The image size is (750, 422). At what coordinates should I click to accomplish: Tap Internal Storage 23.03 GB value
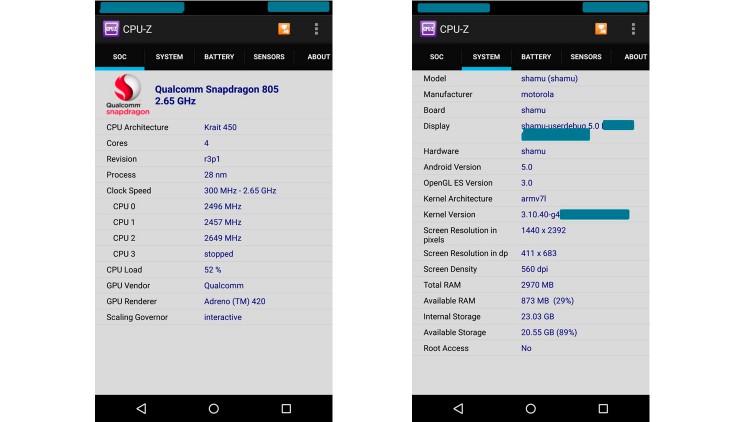click(538, 316)
